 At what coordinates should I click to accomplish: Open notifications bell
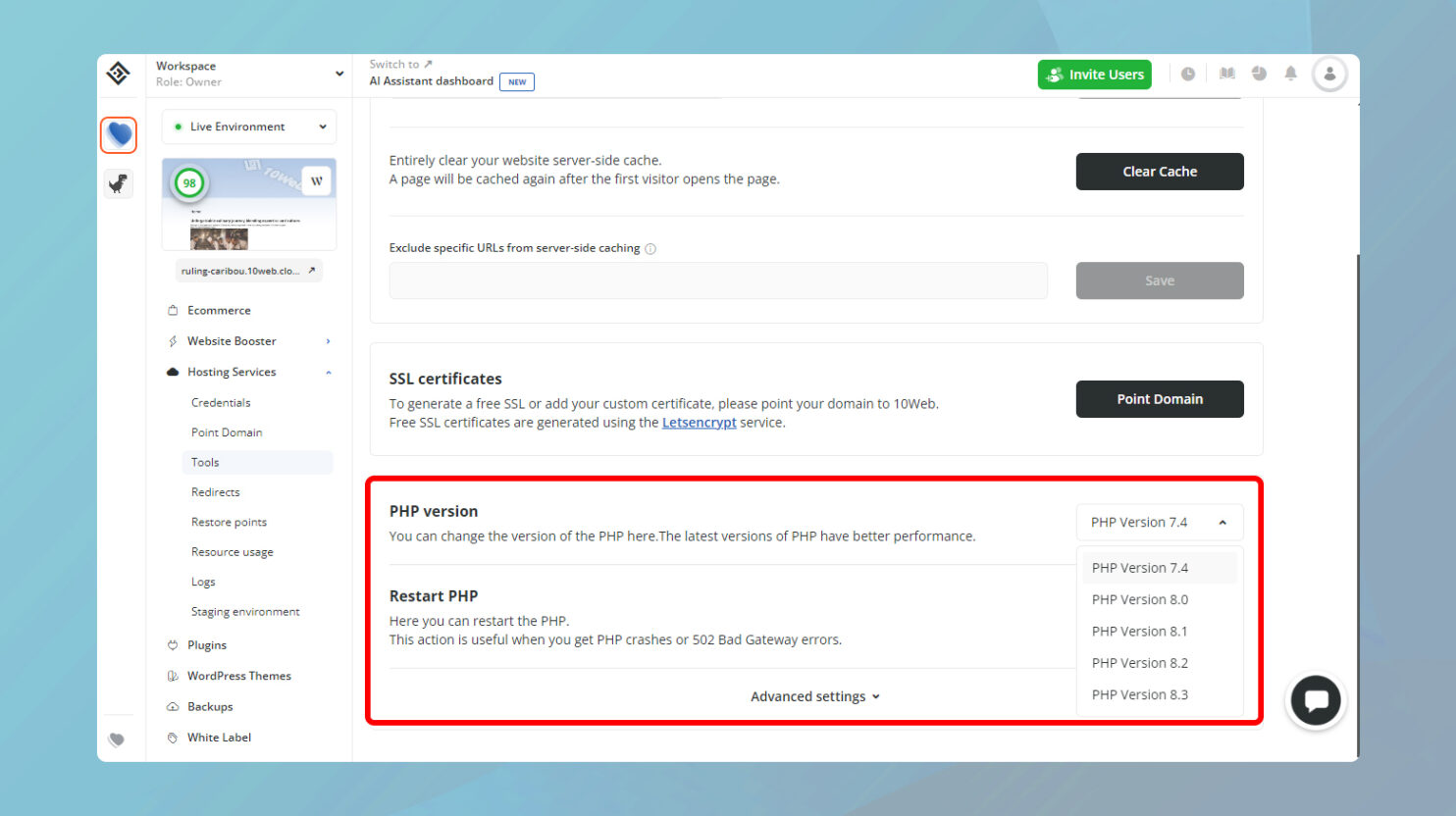pos(1290,74)
